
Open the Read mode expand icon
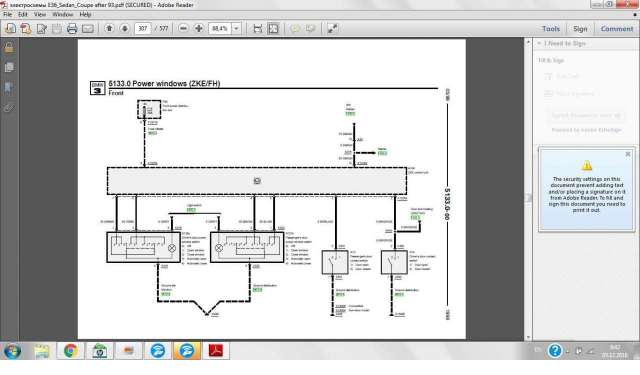coord(333,29)
